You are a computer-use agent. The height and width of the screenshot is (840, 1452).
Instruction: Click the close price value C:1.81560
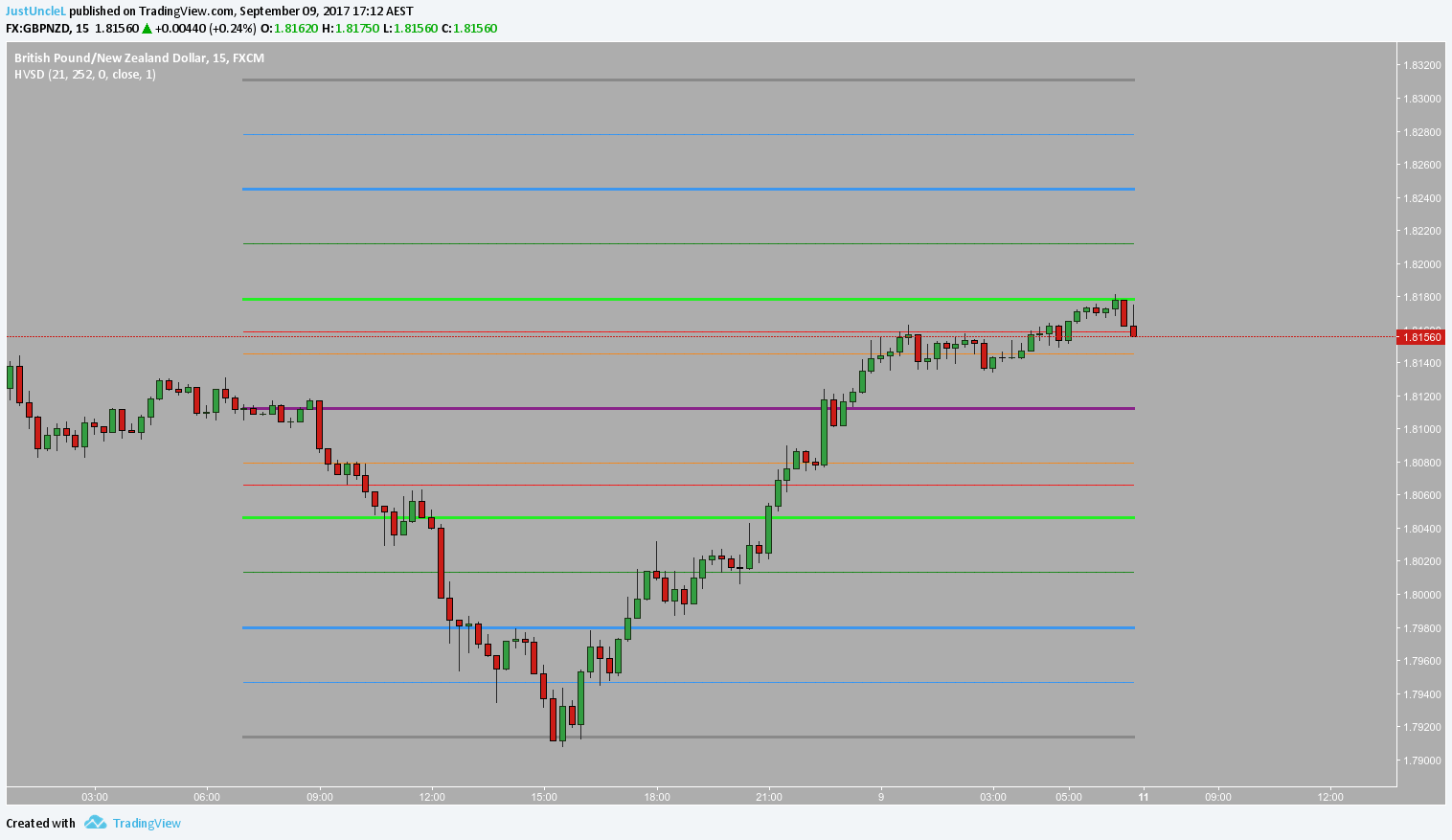pos(469,28)
